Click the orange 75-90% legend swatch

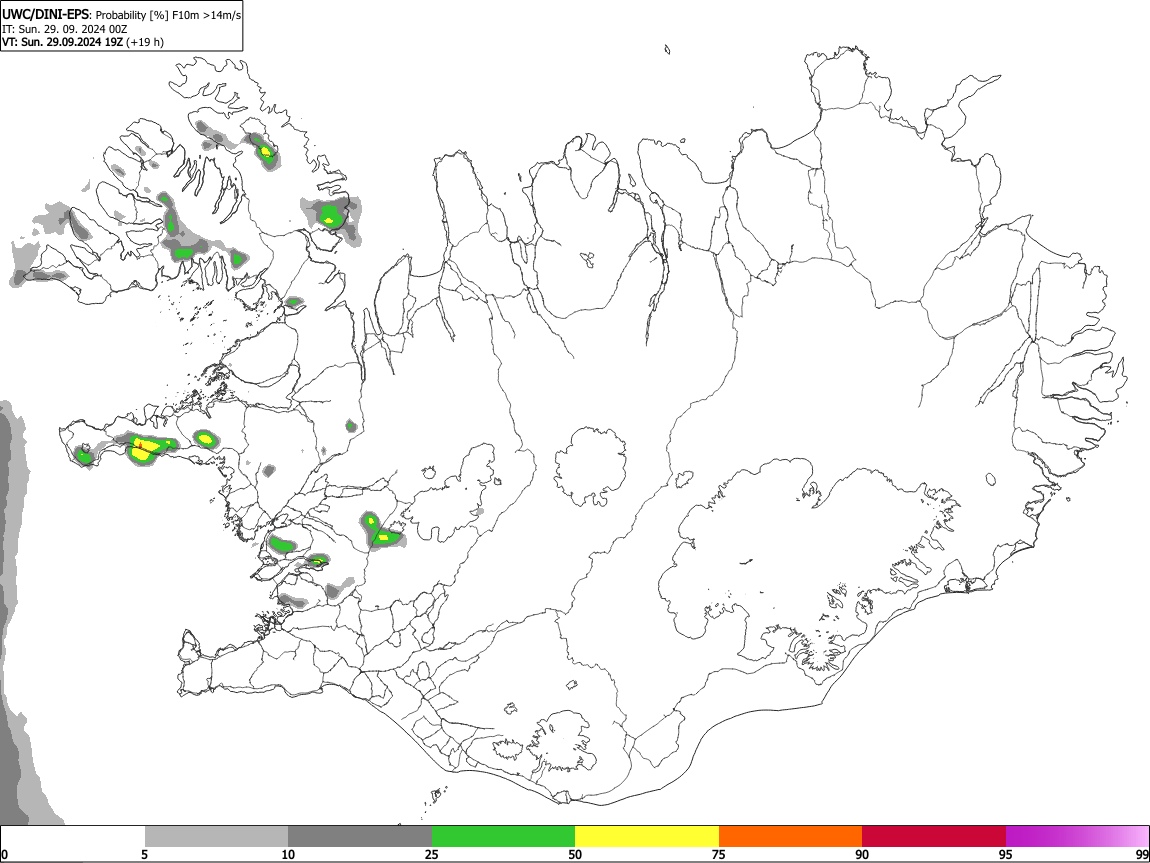(x=791, y=837)
